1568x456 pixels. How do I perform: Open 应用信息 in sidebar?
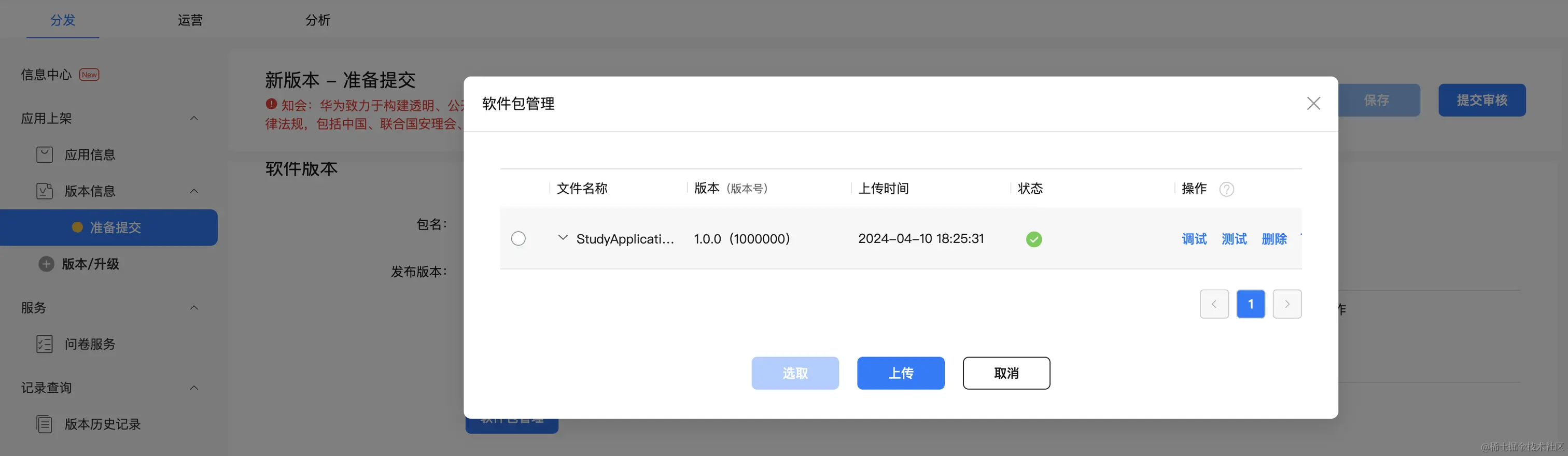click(x=90, y=155)
